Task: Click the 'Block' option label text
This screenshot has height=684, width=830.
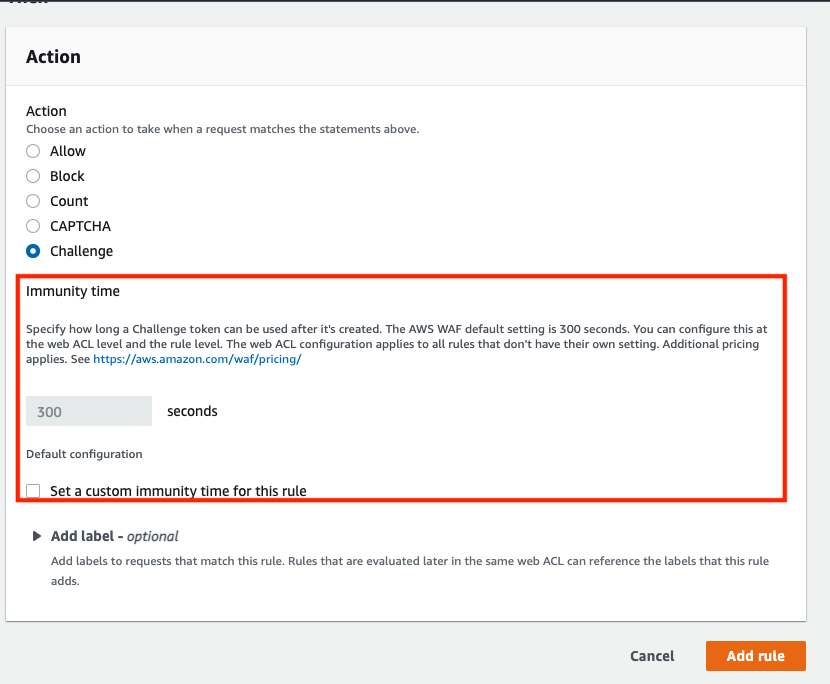Action: (x=67, y=176)
